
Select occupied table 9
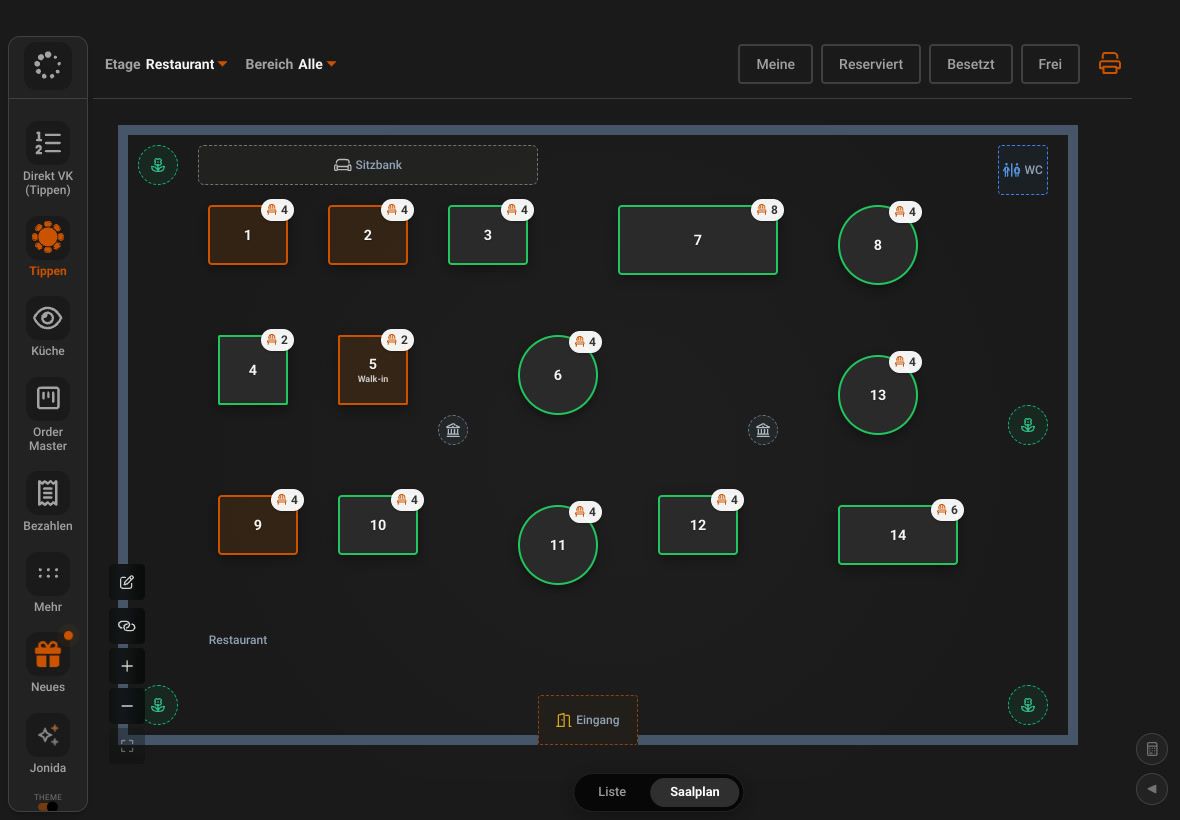[x=257, y=524]
